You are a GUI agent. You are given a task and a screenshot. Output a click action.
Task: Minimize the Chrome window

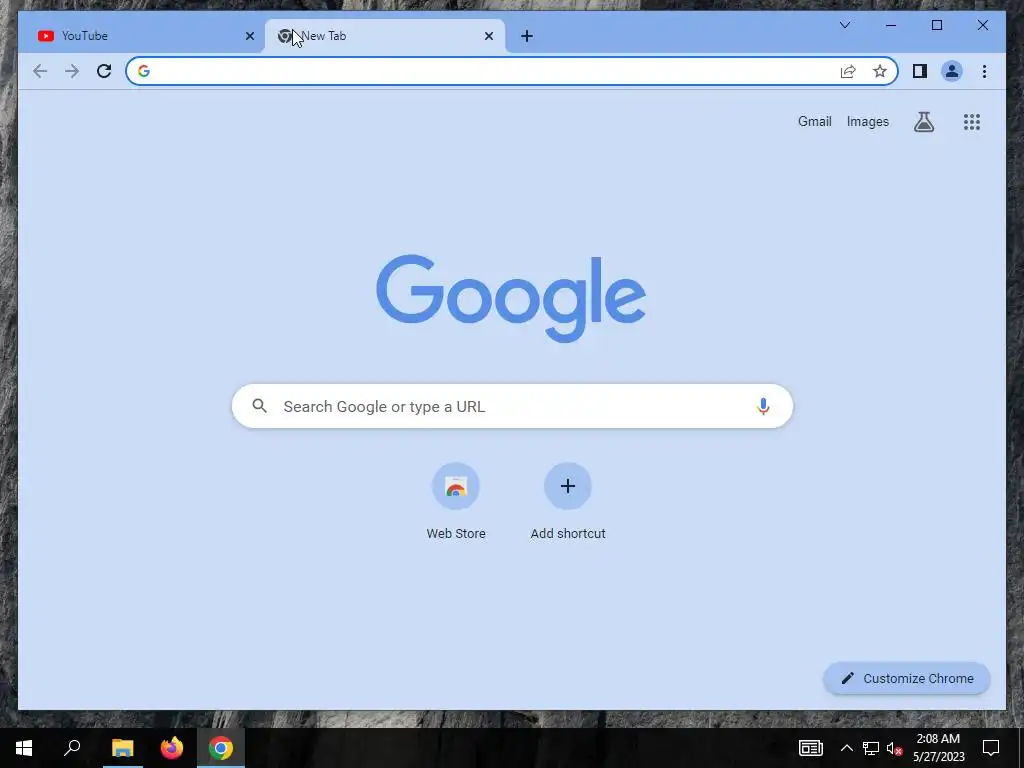coord(891,25)
